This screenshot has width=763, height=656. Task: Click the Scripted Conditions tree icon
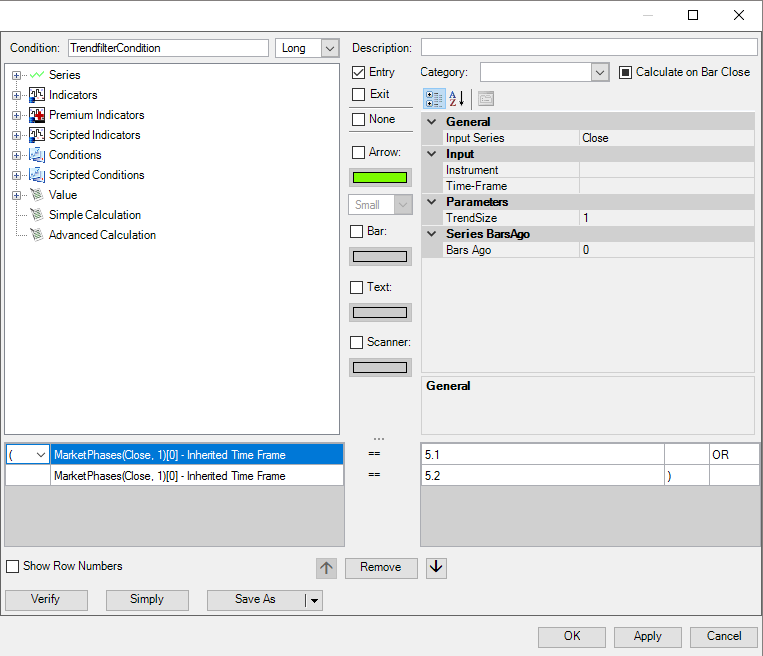tap(37, 175)
